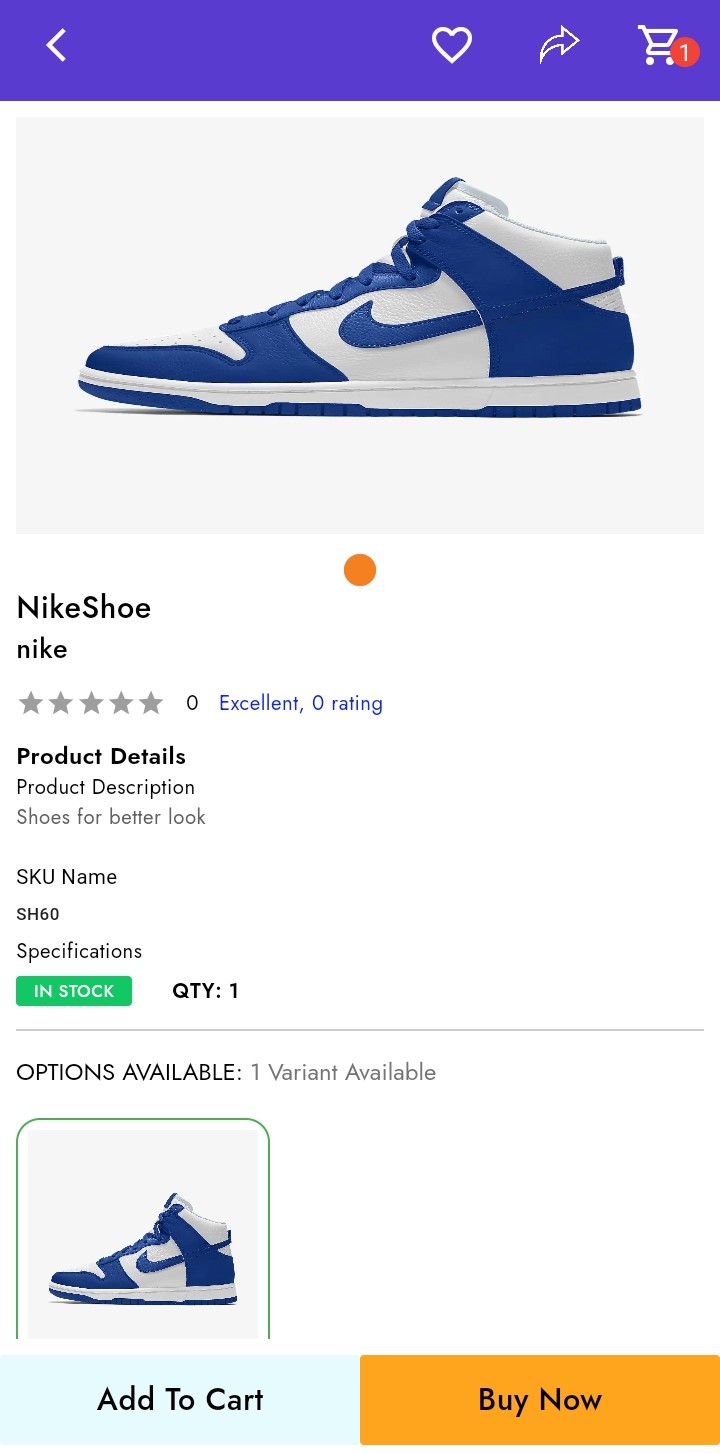Tap the Specifications label
This screenshot has width=720, height=1453.
coord(79,951)
